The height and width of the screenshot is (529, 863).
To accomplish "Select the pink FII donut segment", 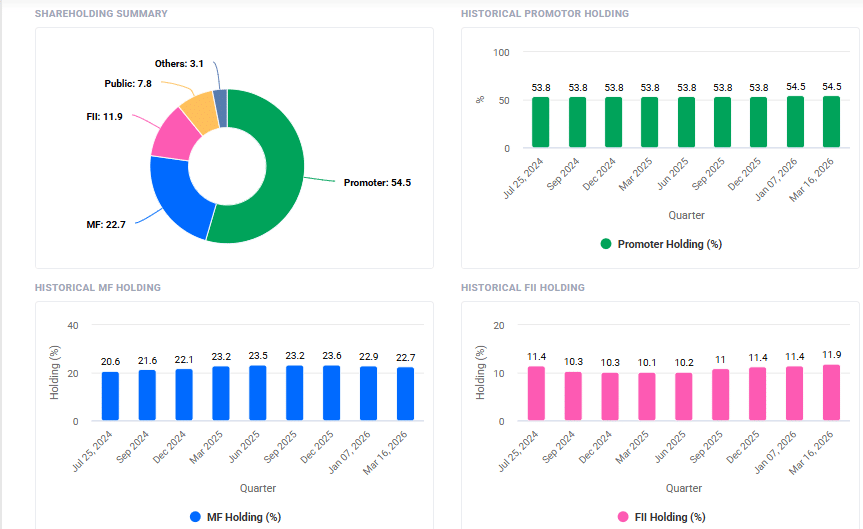I will (170, 135).
